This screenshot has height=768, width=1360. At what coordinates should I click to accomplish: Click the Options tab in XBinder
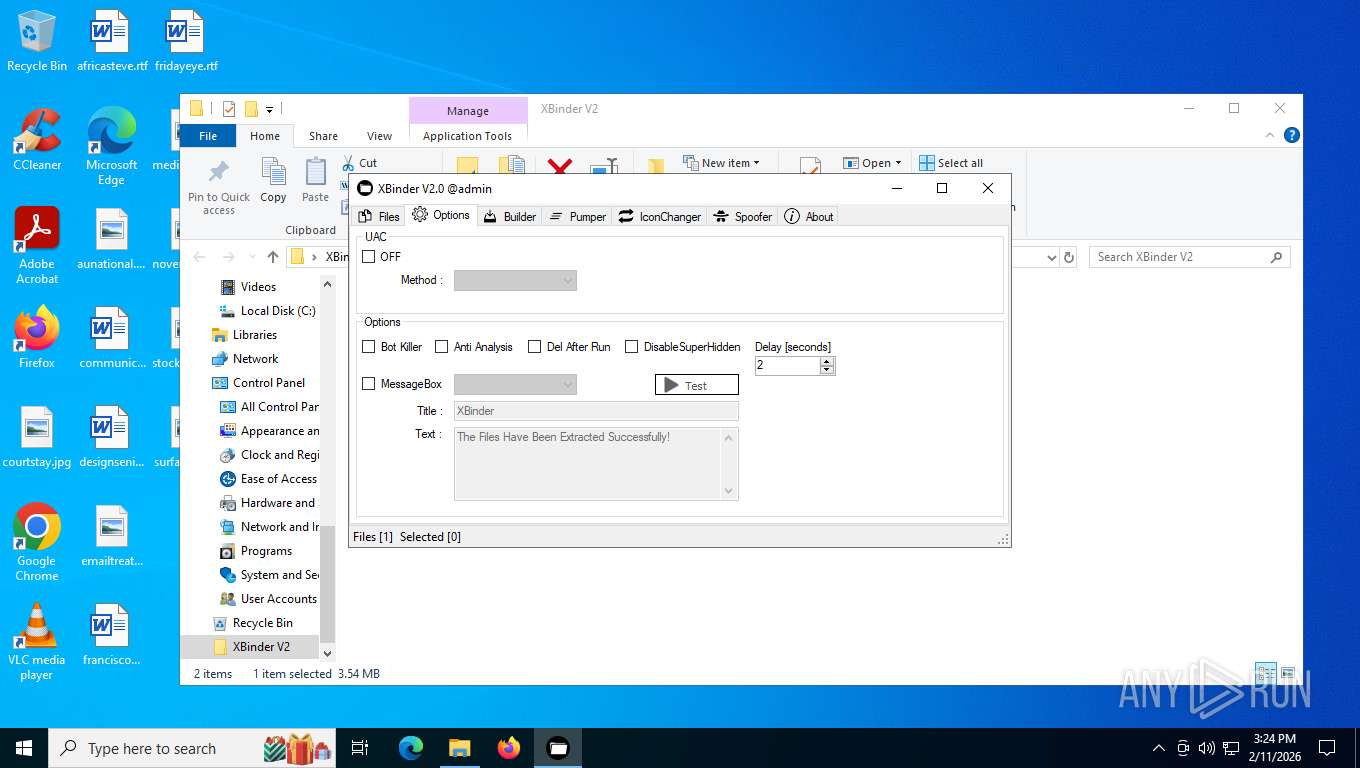point(441,215)
